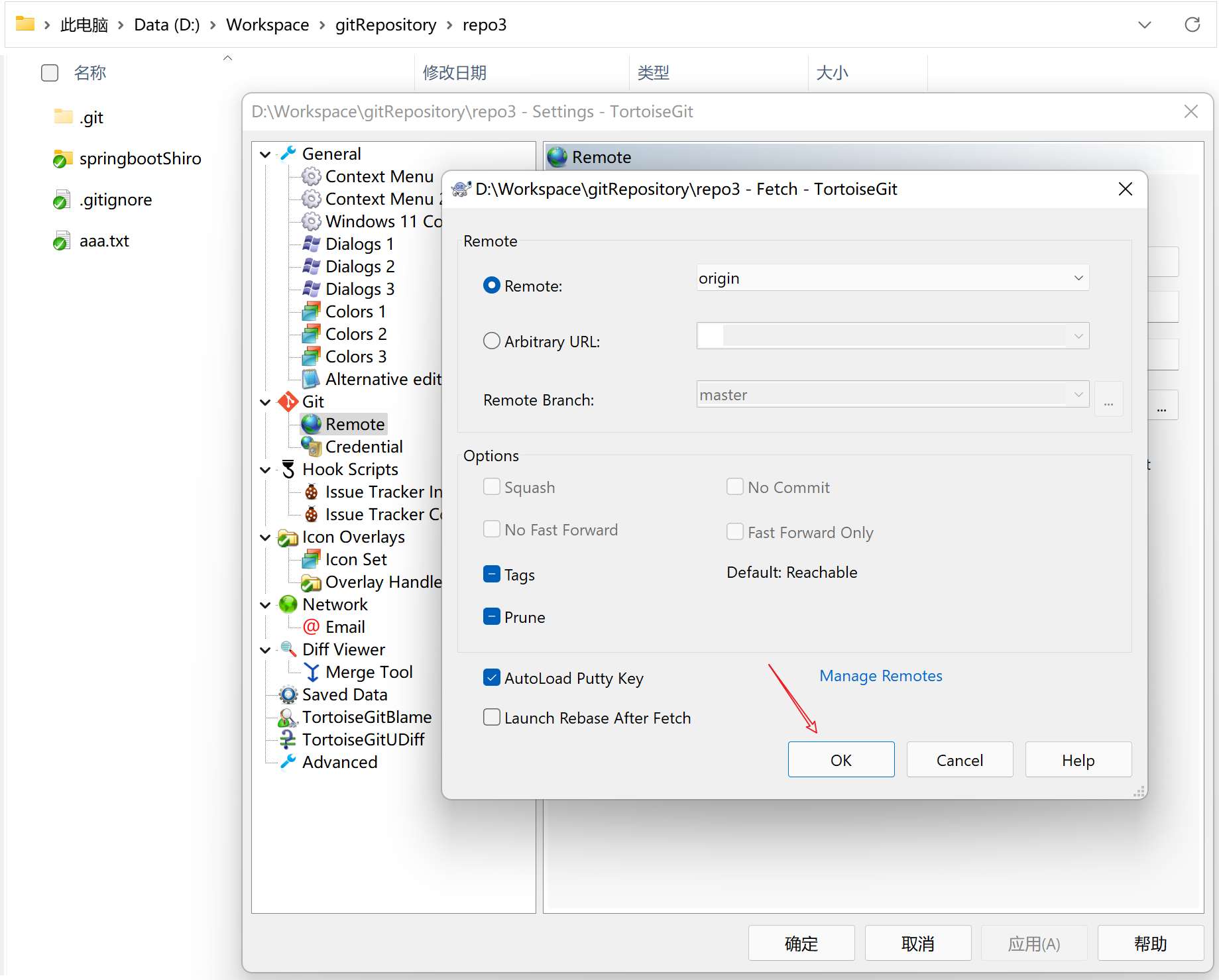This screenshot has height=980, width=1219.
Task: Click the Advanced wrench icon
Action: click(x=288, y=762)
